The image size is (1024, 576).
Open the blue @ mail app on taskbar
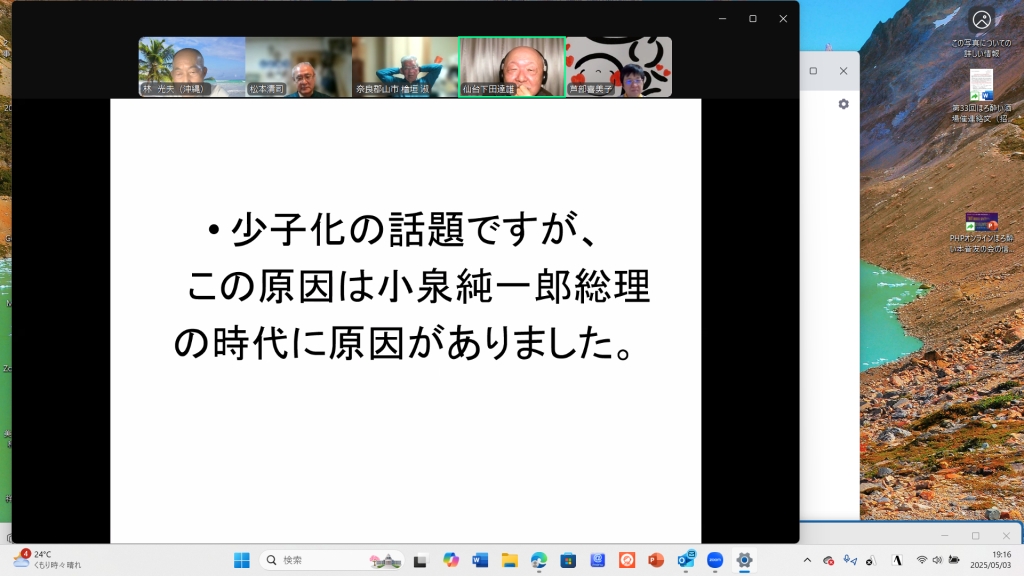point(598,560)
